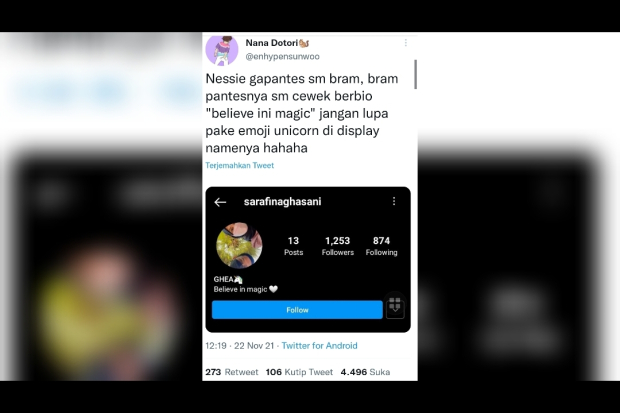Open the 1,253 Followers list

338,246
